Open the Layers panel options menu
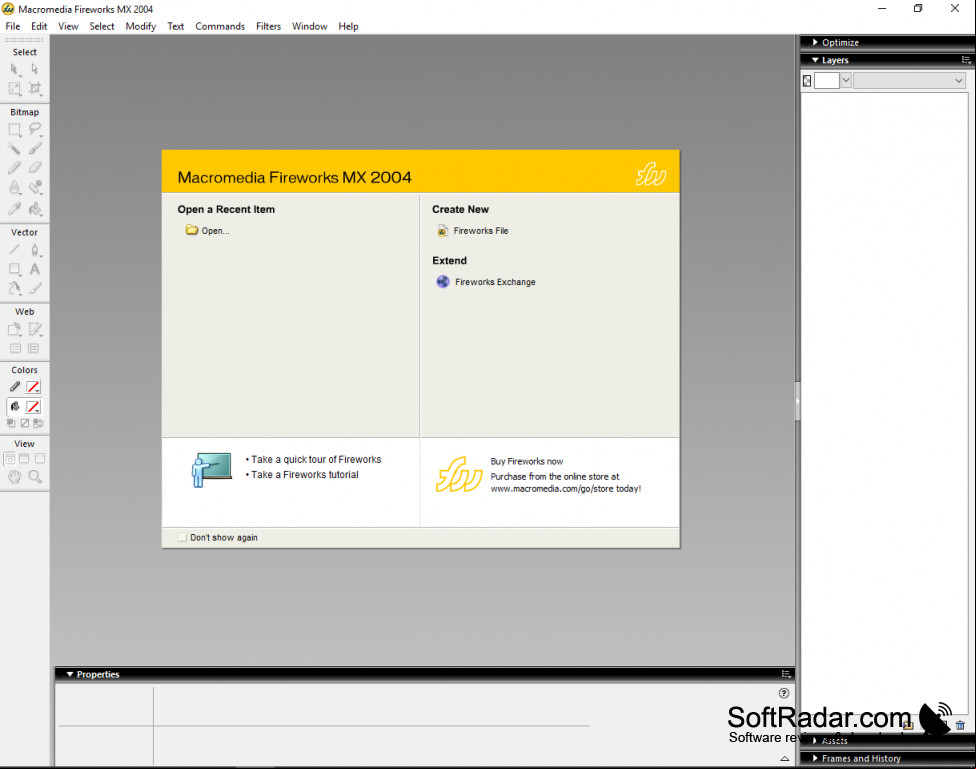The image size is (976, 769). point(966,60)
